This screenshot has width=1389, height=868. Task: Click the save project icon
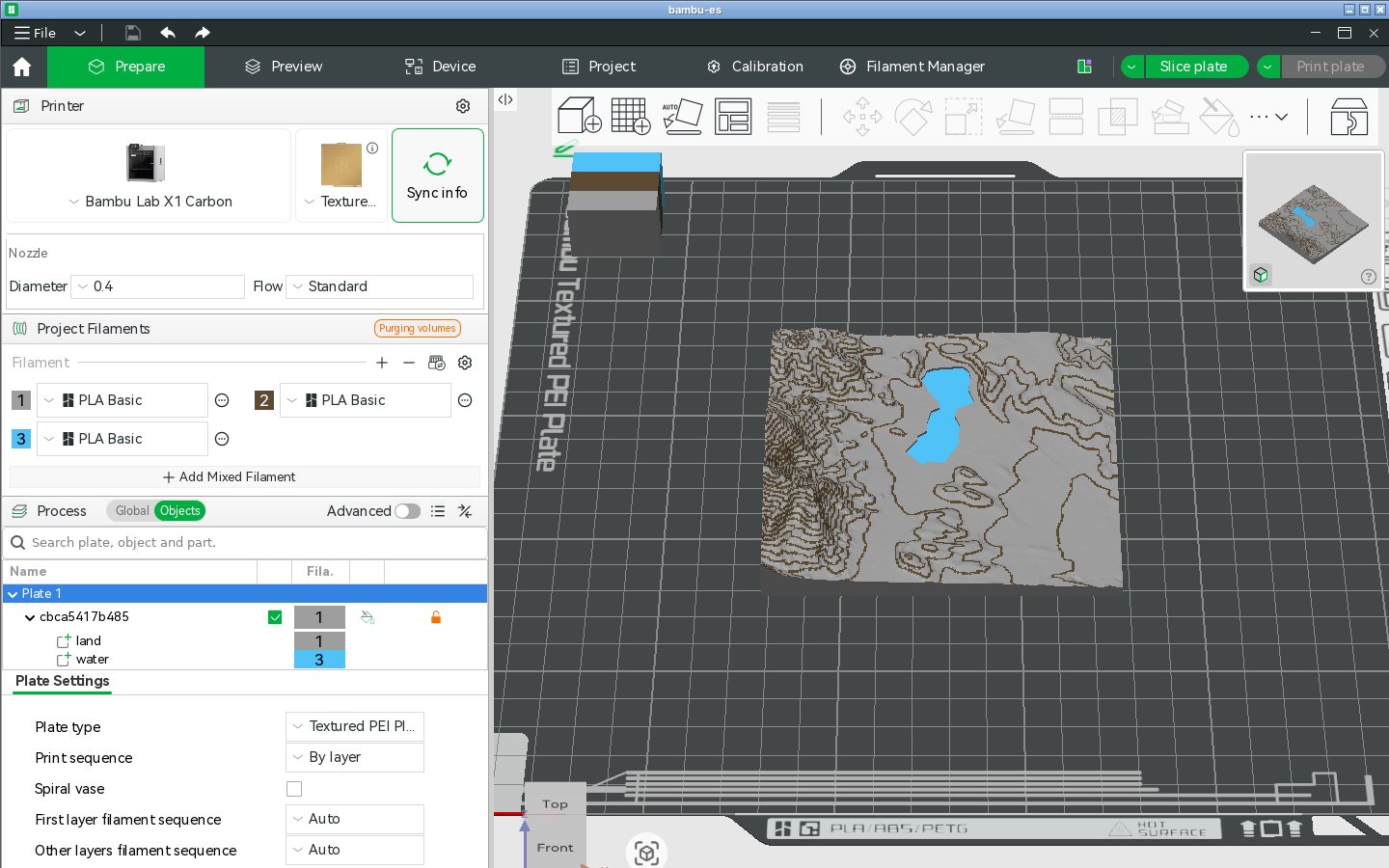click(x=133, y=33)
